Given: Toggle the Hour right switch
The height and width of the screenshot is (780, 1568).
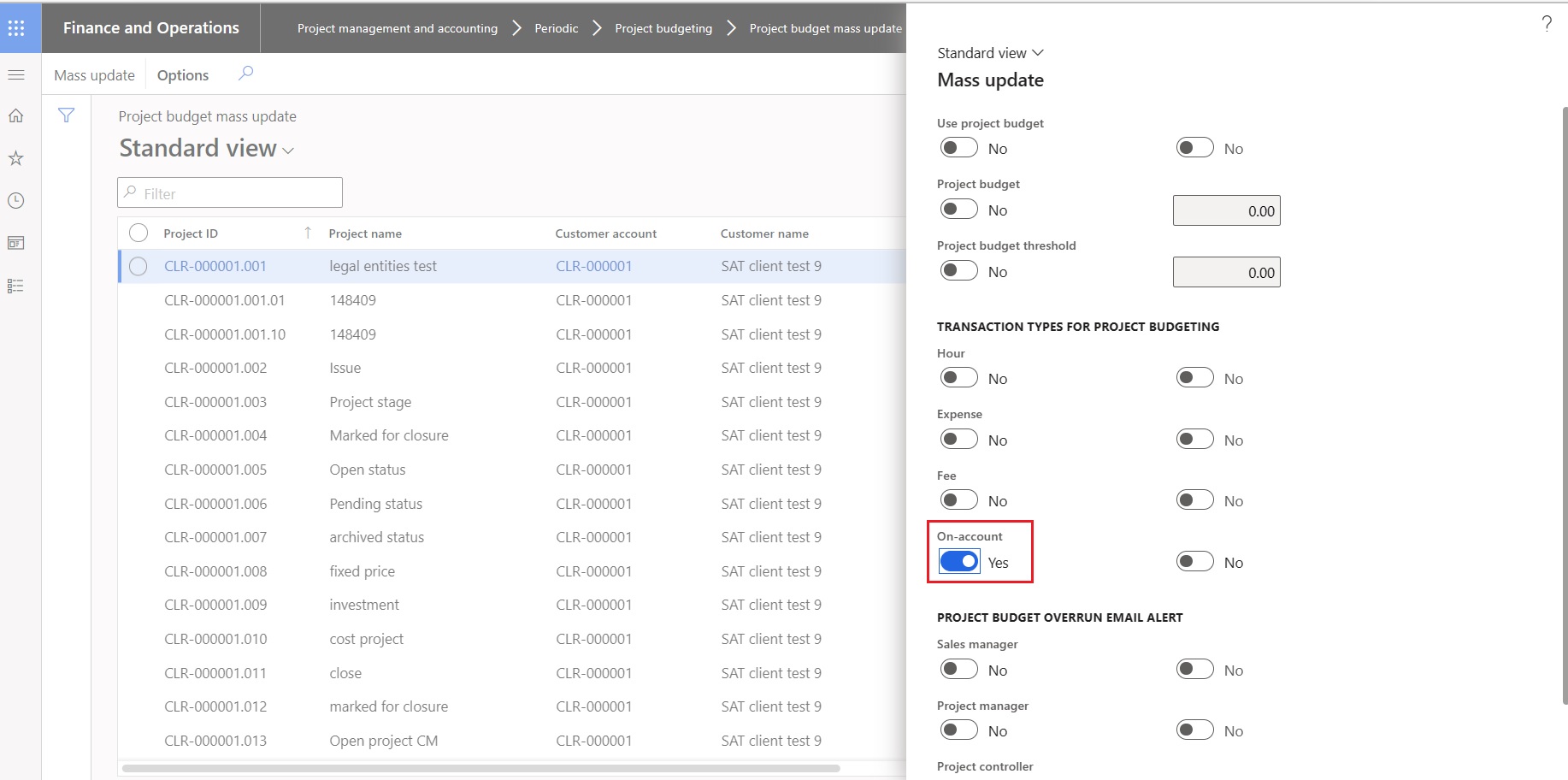Looking at the screenshot, I should [1195, 378].
